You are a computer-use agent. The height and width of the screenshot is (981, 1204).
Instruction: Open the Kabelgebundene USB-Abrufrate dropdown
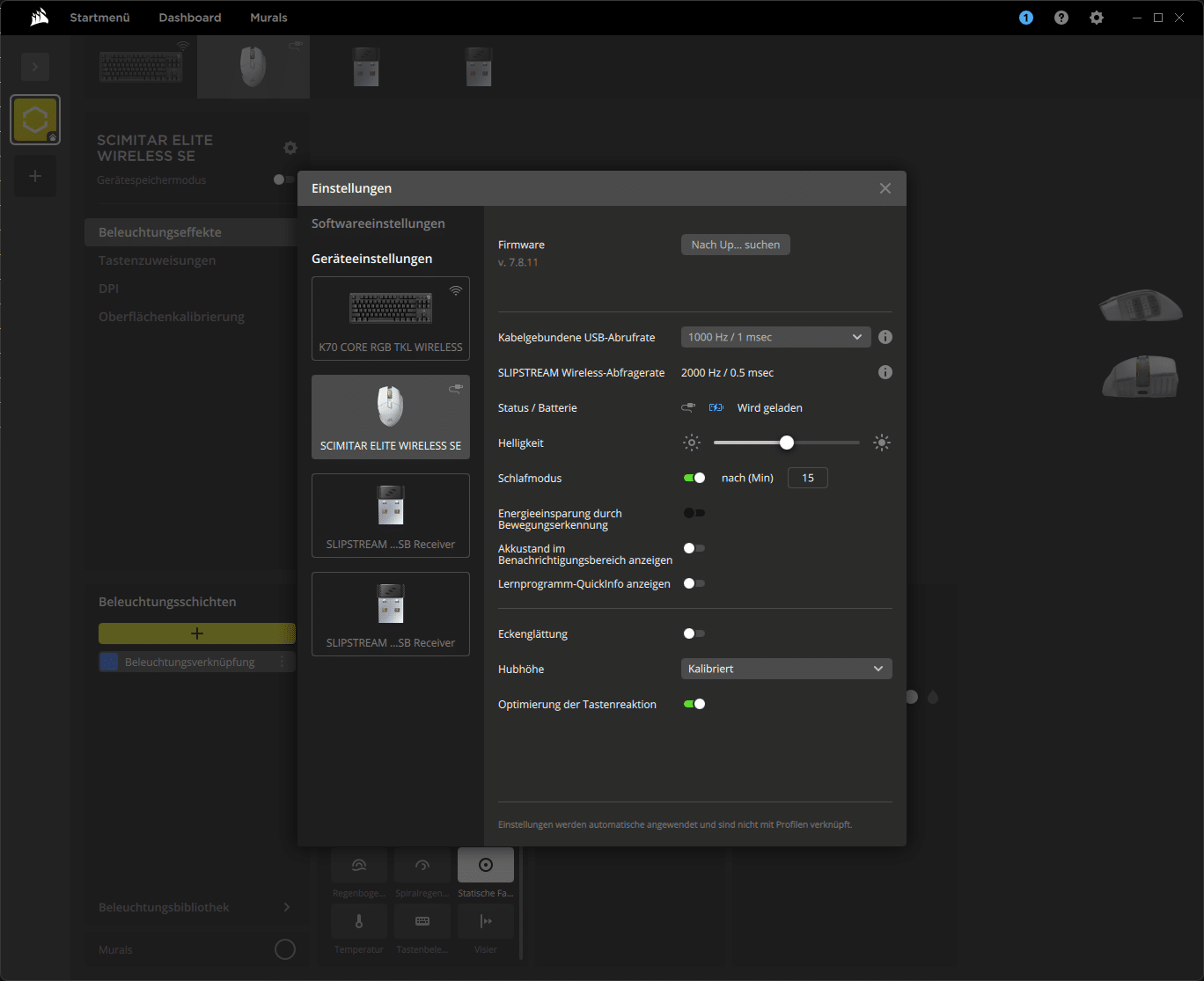(x=775, y=337)
